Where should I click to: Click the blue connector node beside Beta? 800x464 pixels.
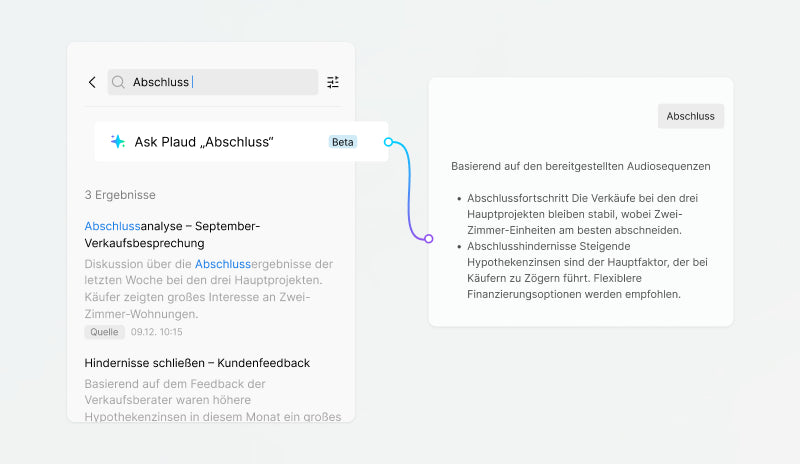click(388, 142)
